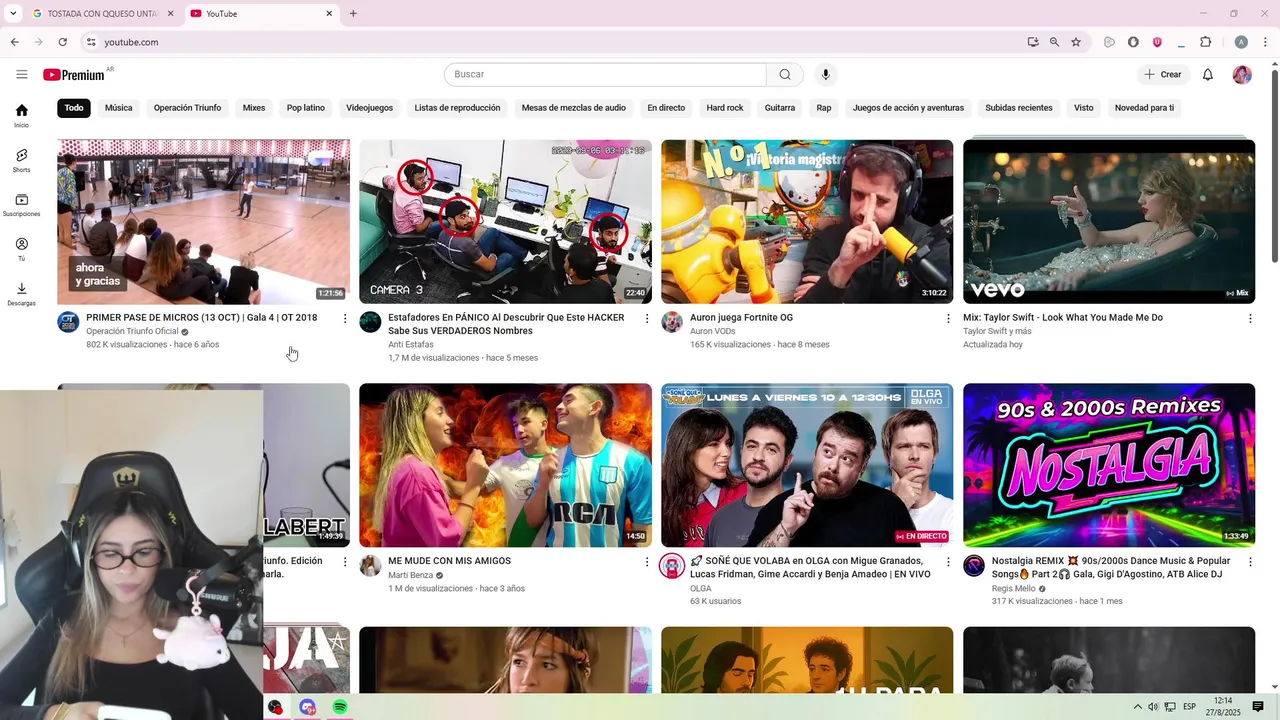
Task: Open the account avatar menu
Action: (1242, 75)
